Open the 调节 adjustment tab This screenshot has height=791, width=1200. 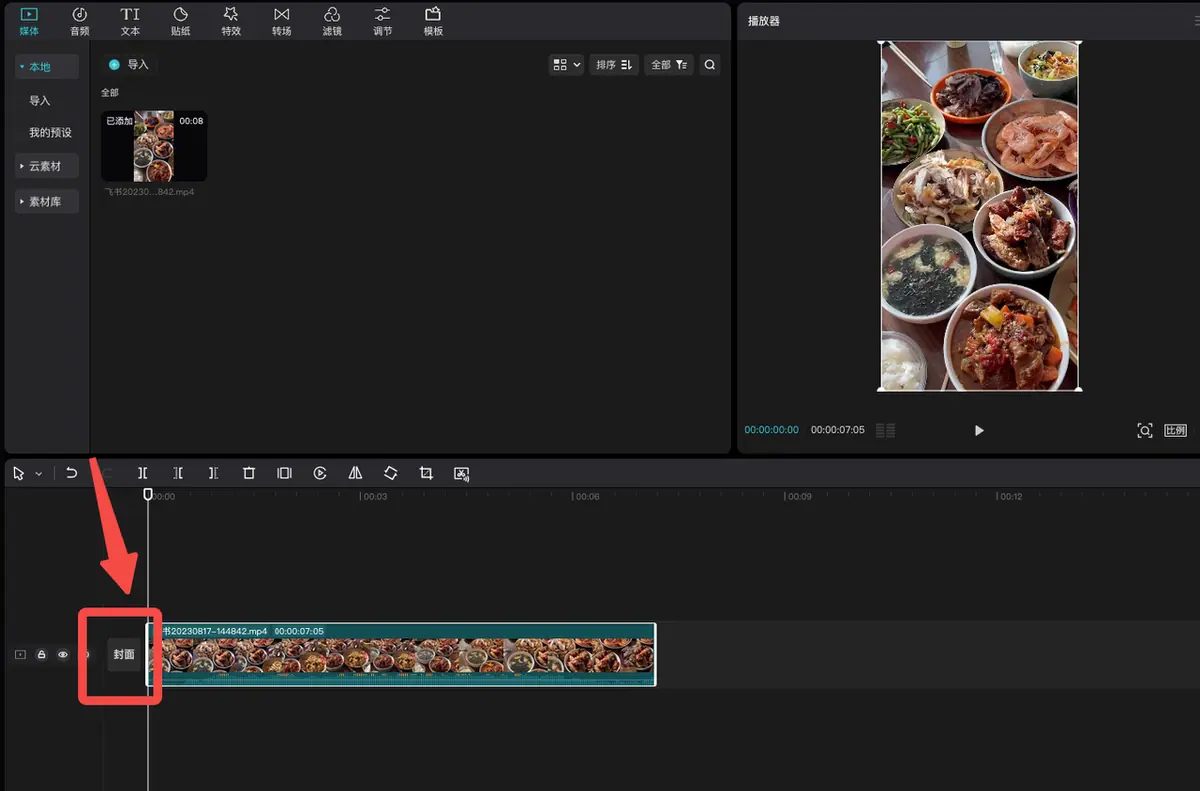point(382,21)
